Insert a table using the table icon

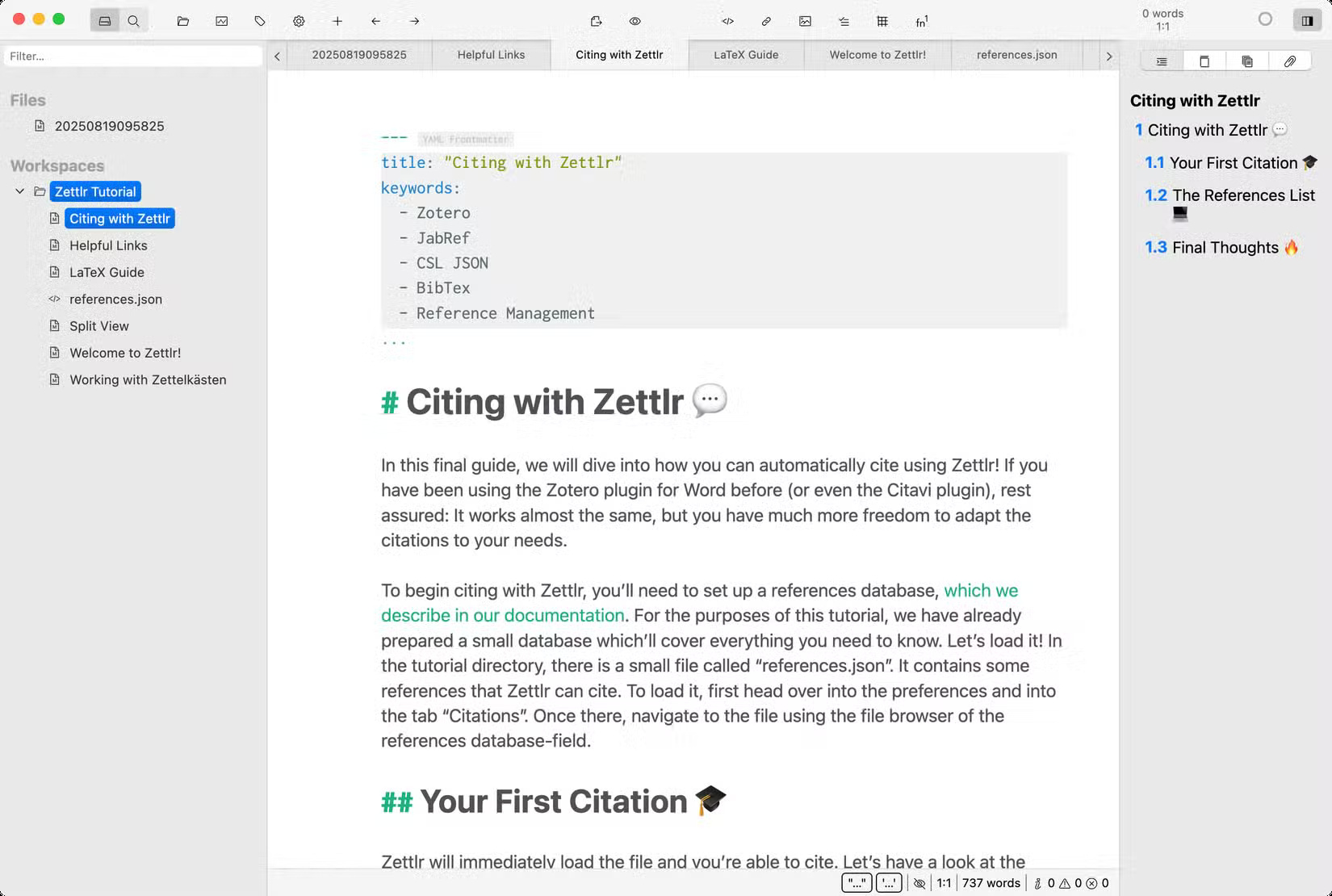(x=882, y=21)
